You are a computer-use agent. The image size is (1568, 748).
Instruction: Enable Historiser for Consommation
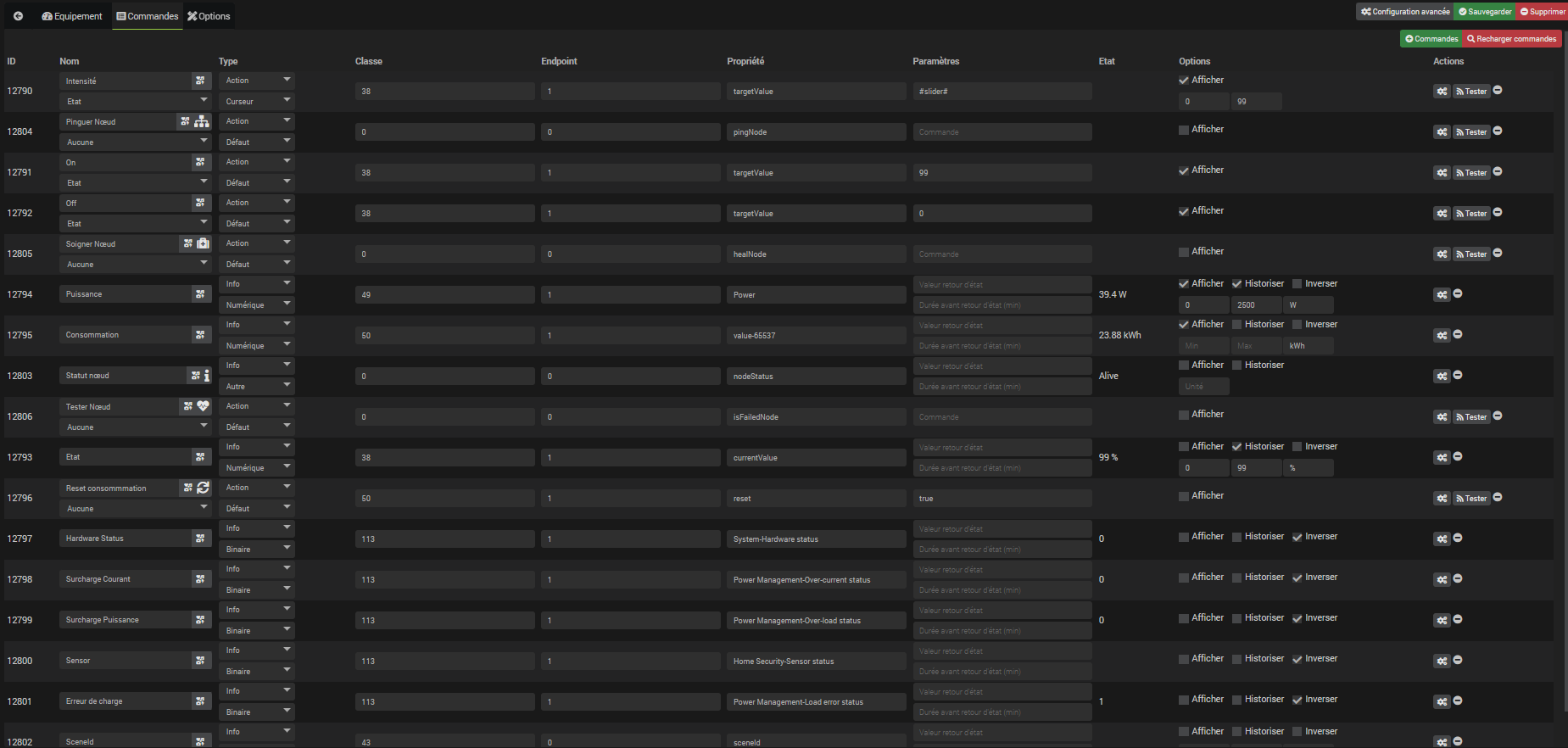(1237, 325)
